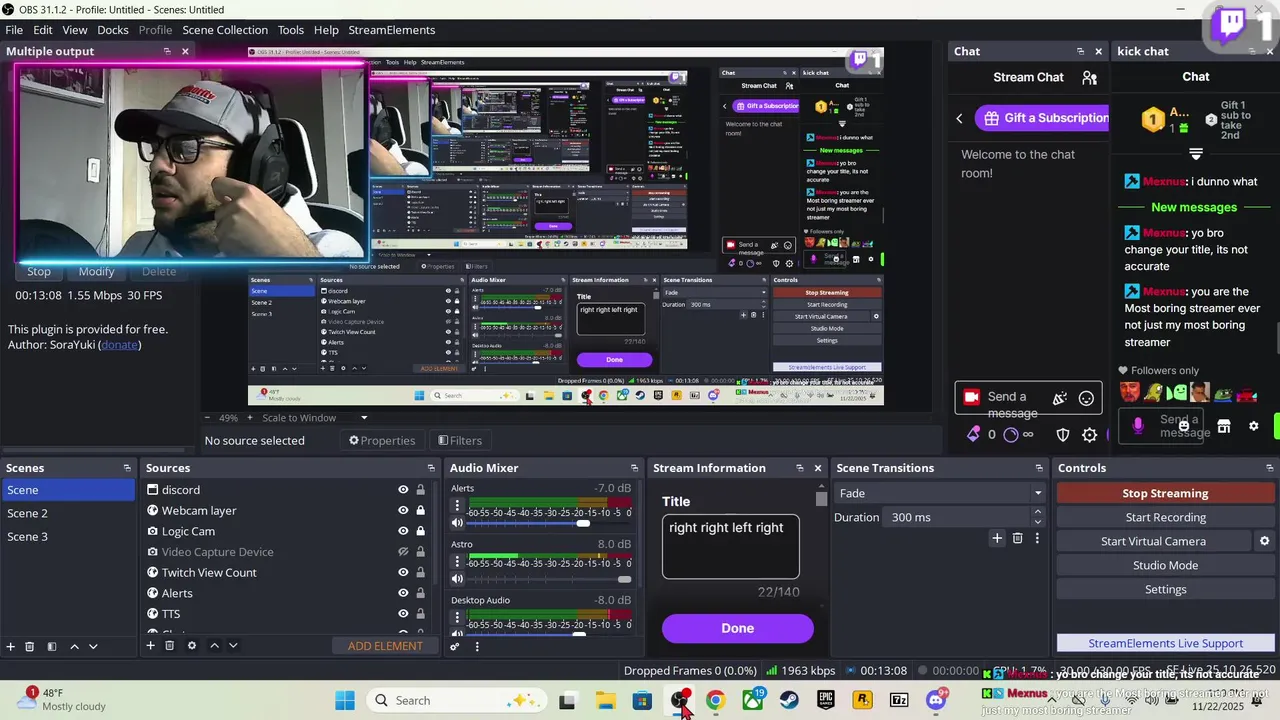Enable Studio Mode

1165,565
